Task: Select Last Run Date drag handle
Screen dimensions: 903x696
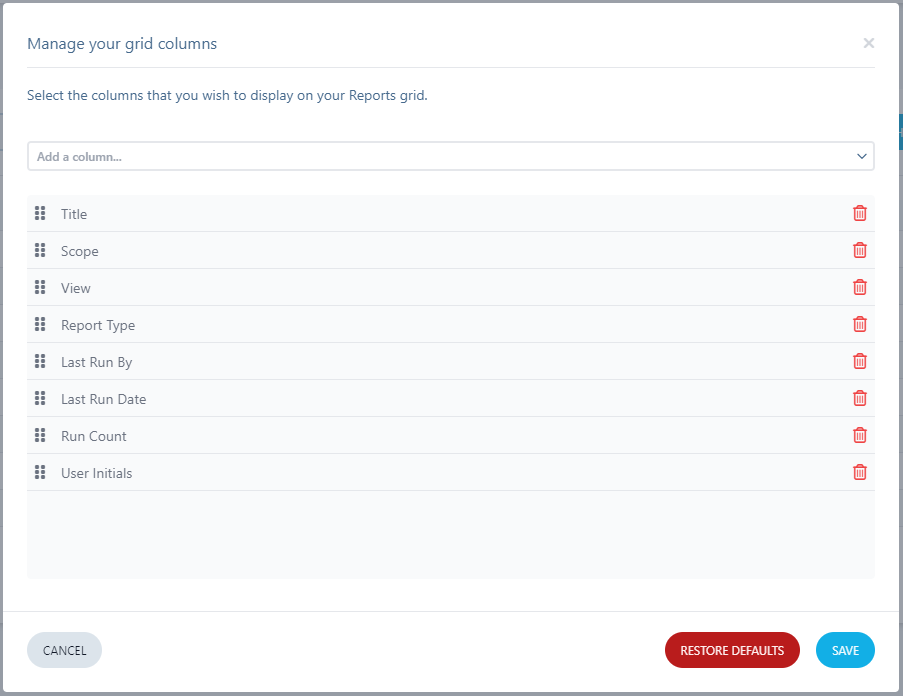Action: pos(40,398)
